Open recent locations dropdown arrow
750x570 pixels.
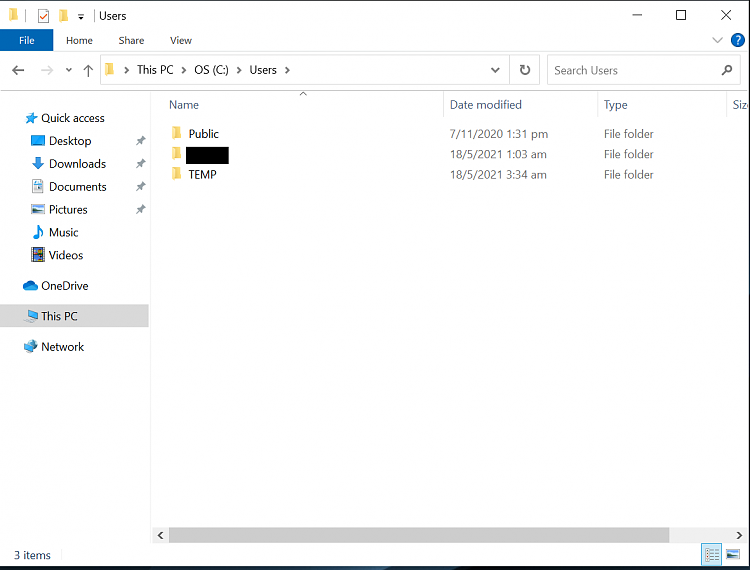(68, 70)
